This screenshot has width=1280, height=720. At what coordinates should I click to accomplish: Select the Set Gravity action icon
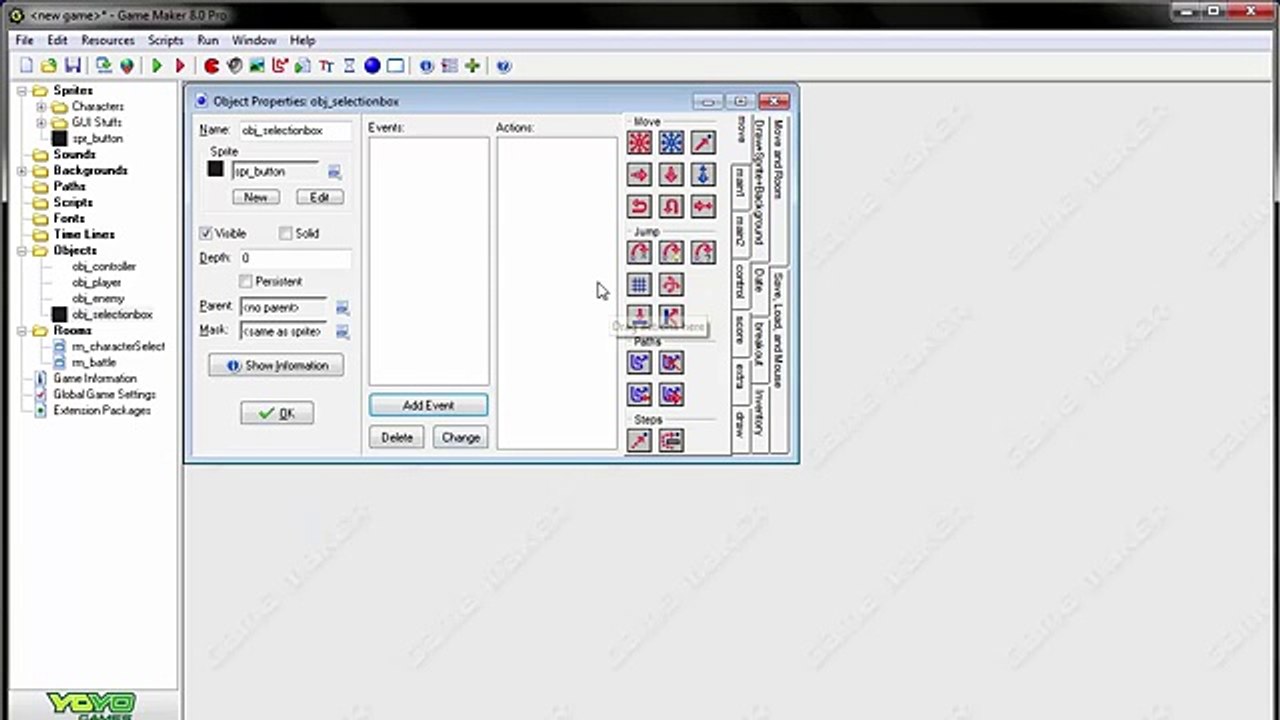click(x=703, y=175)
